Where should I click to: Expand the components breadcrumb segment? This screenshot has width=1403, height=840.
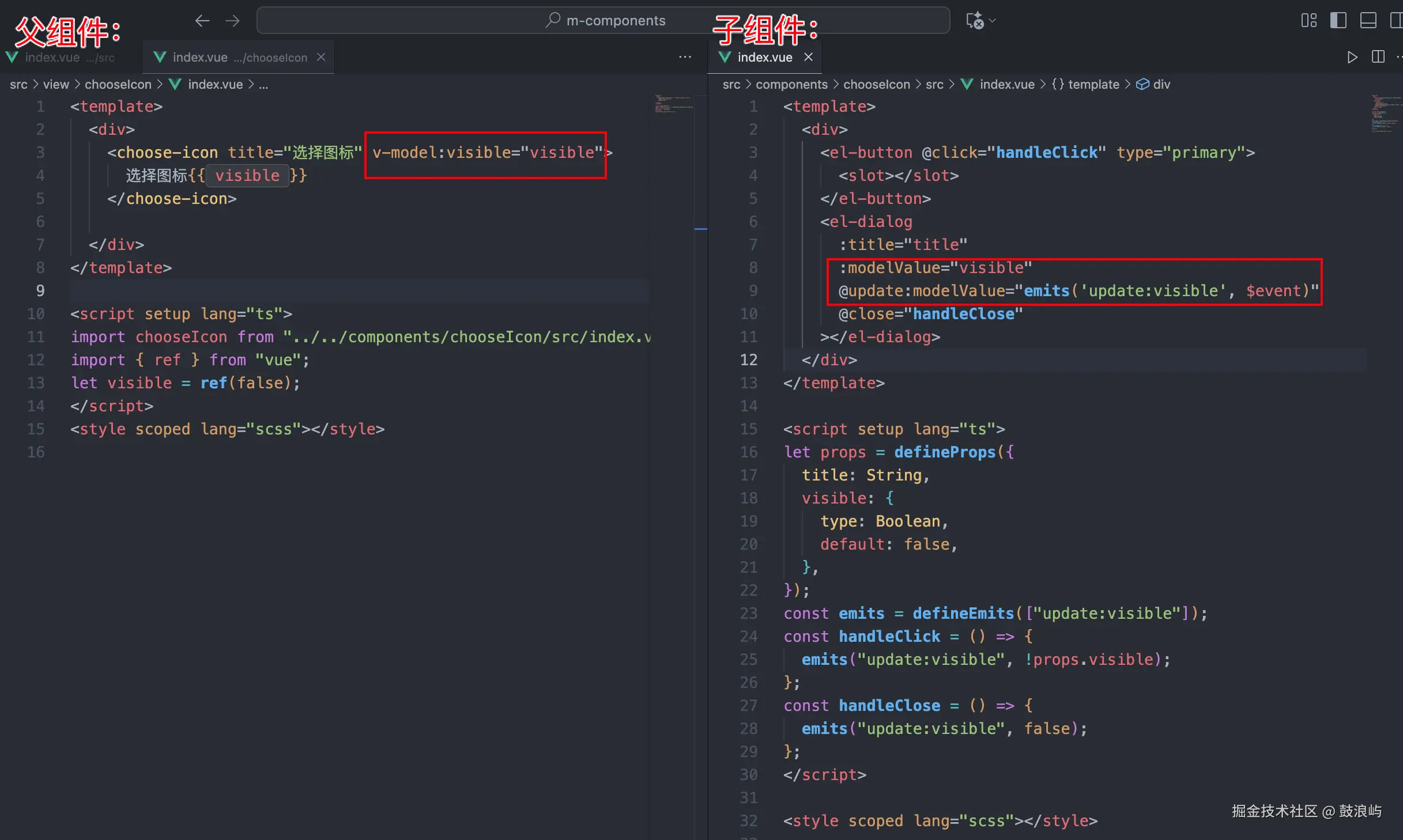tap(791, 85)
